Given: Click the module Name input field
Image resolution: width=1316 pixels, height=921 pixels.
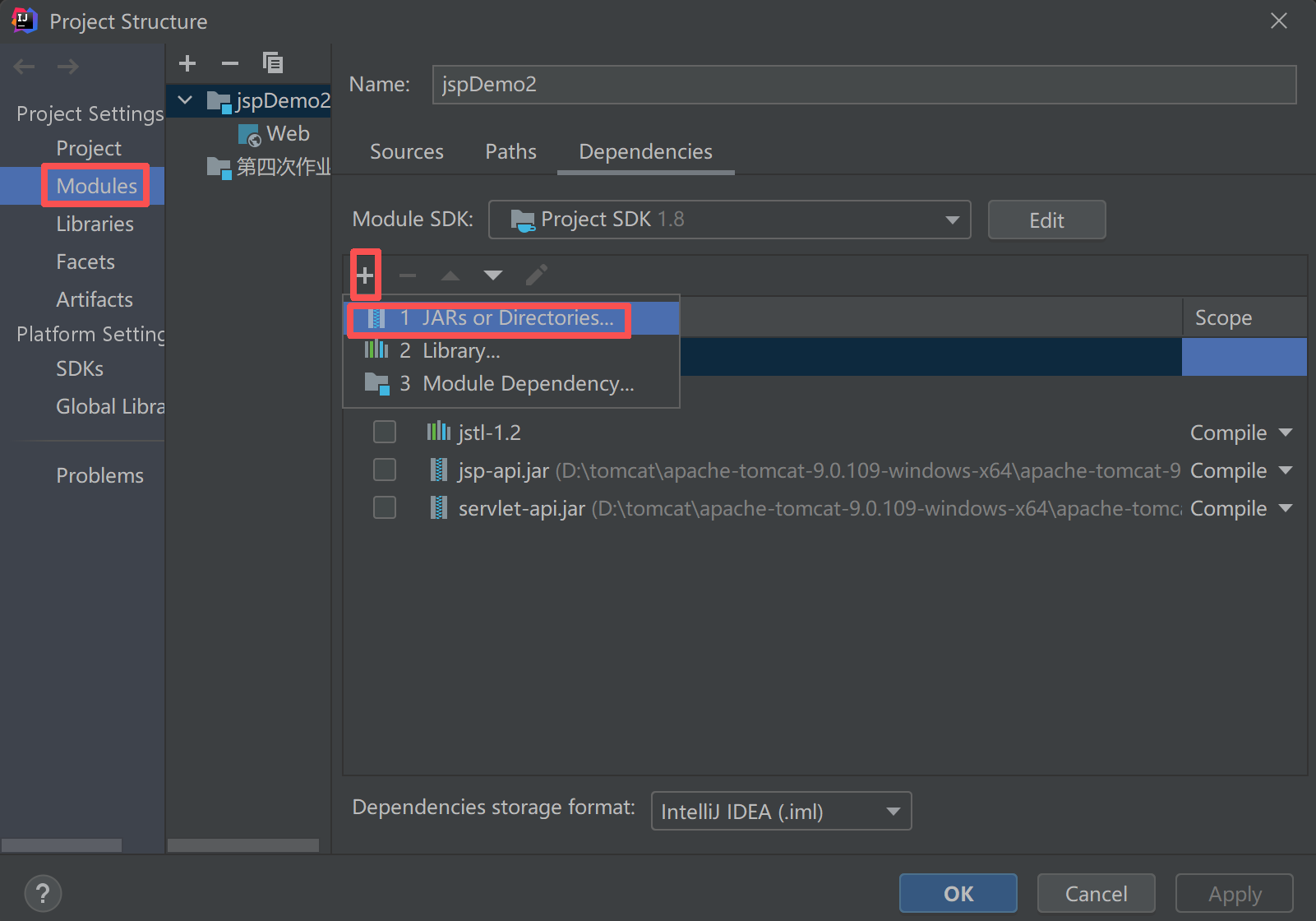Looking at the screenshot, I should coord(864,85).
